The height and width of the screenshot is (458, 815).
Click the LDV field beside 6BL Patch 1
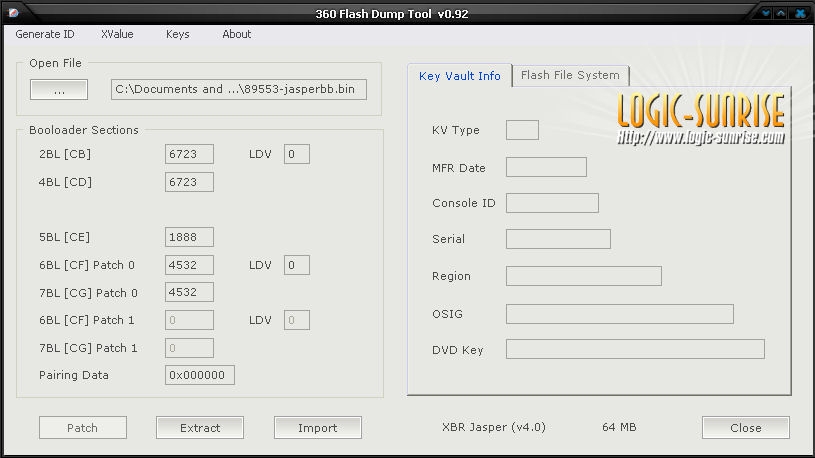tap(297, 320)
